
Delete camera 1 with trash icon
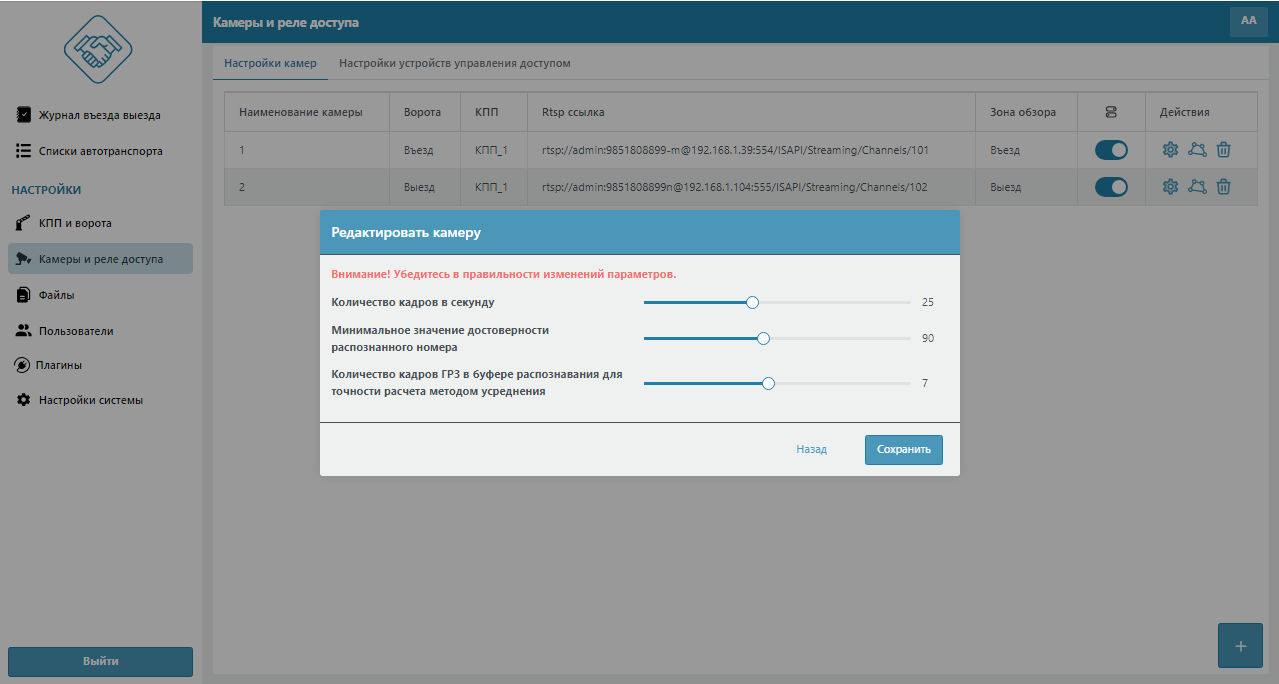click(x=1223, y=150)
